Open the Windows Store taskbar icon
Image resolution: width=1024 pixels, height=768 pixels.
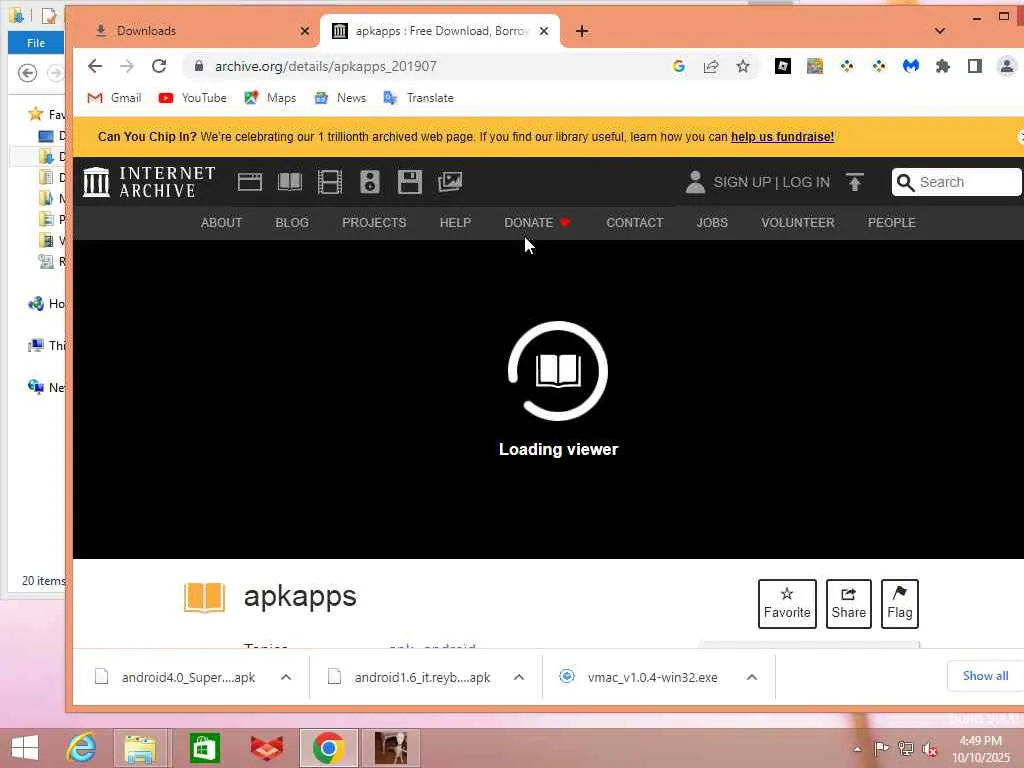[204, 748]
